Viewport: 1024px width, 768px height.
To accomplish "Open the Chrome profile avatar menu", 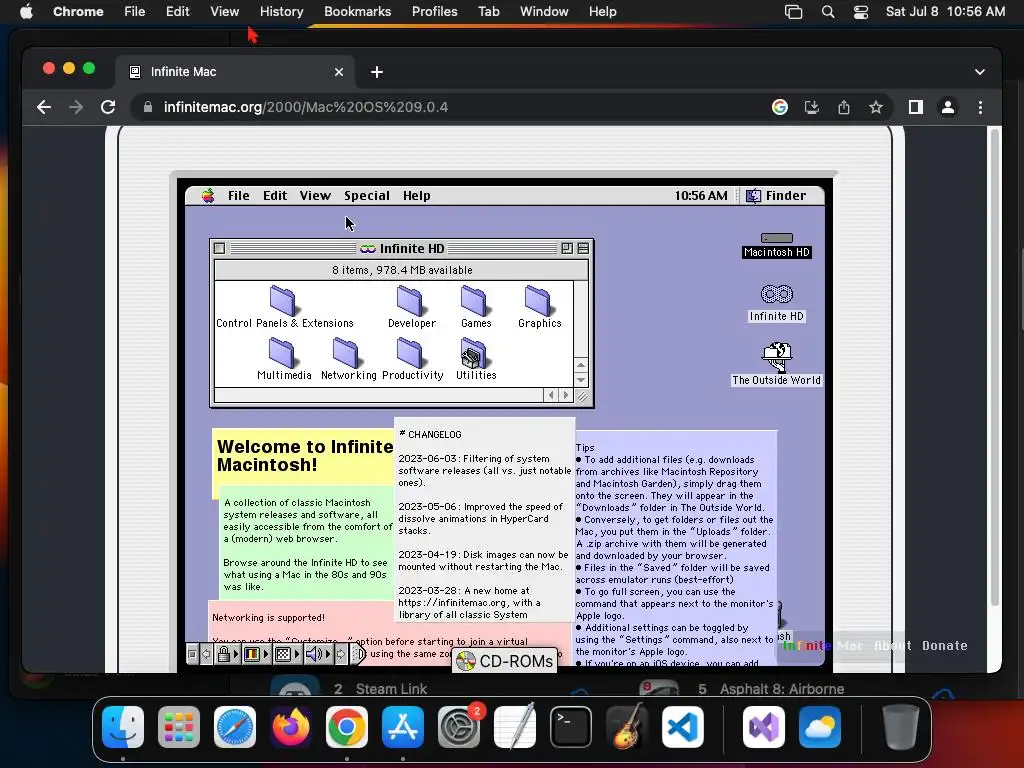I will (x=948, y=107).
